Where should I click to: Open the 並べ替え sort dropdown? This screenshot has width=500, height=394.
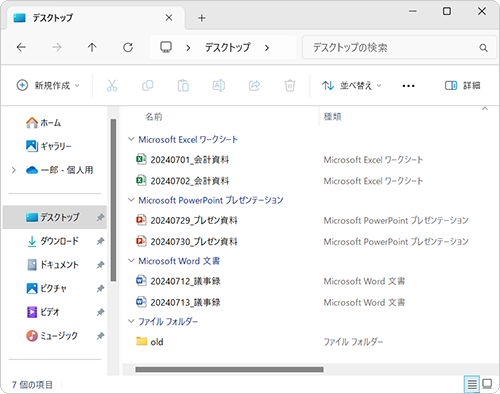click(x=352, y=86)
